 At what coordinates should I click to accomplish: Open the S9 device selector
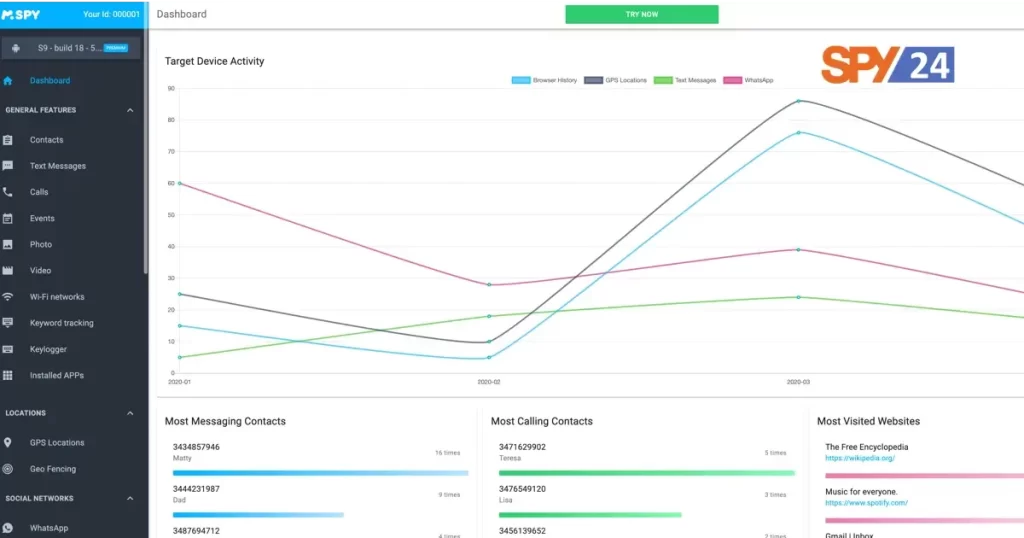pos(71,48)
